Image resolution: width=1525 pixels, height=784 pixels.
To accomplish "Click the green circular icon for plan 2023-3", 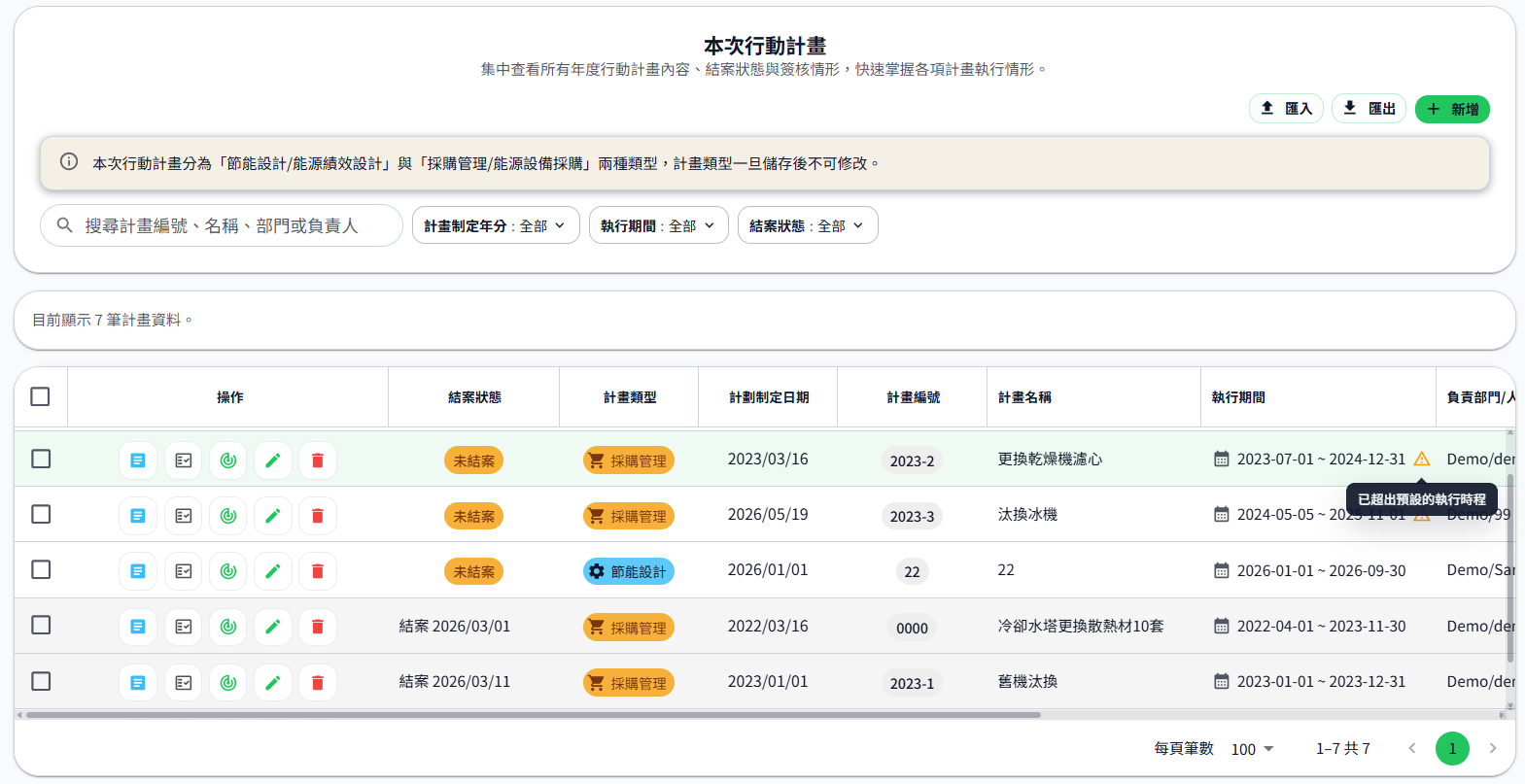I will point(228,516).
